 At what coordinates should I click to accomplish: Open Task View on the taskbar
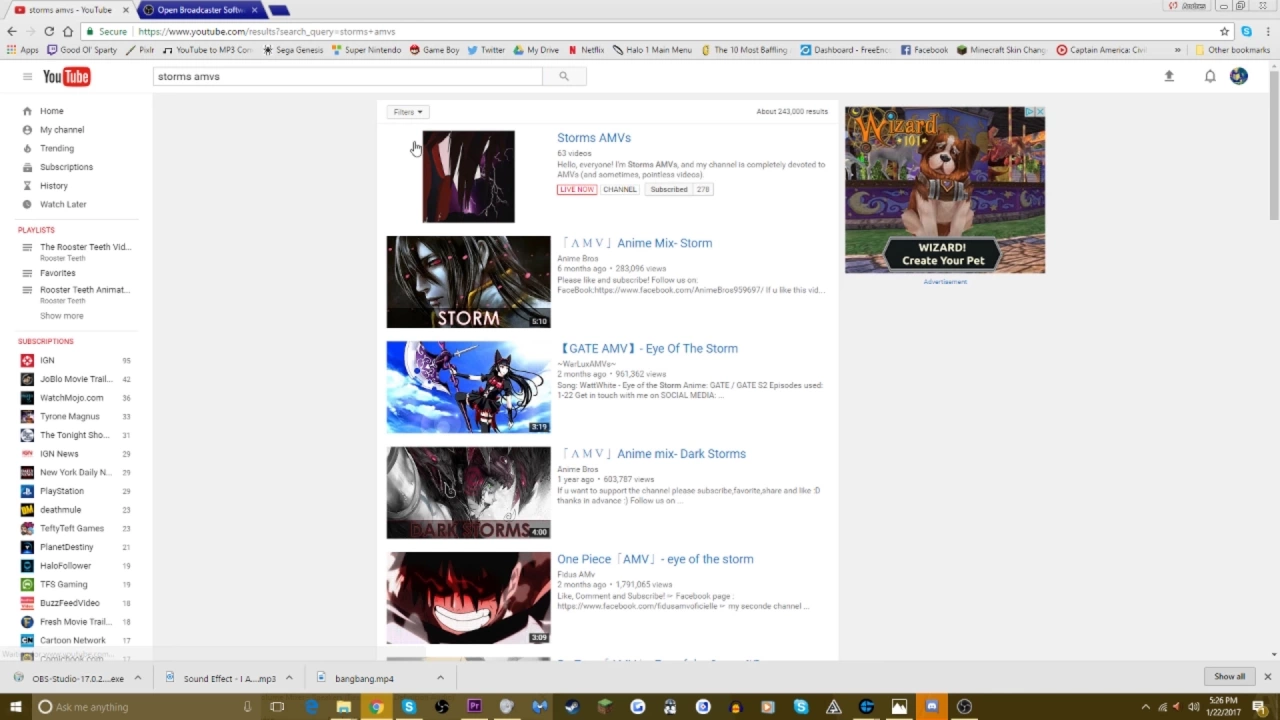(x=277, y=707)
